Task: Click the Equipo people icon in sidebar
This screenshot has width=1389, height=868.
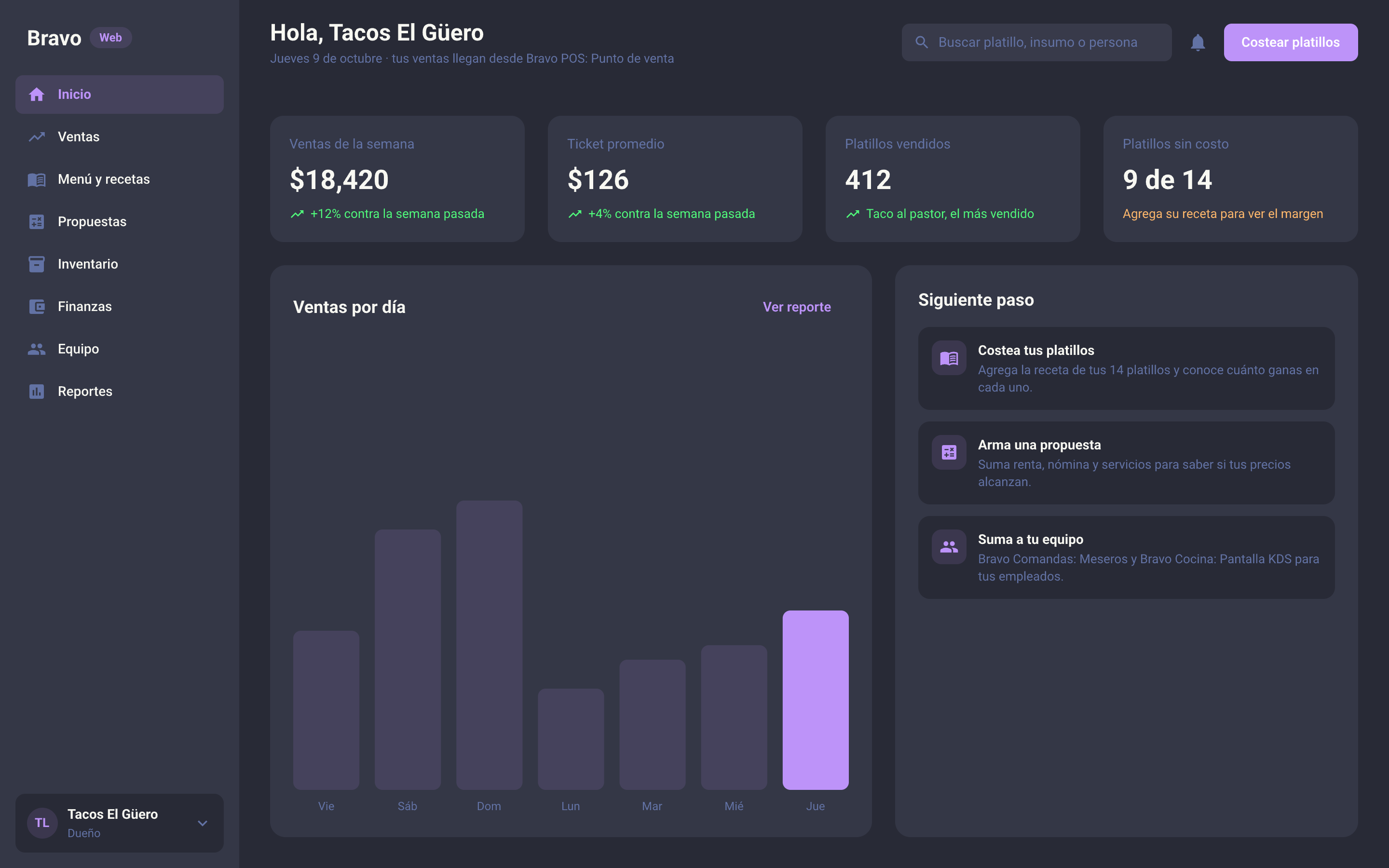Action: tap(37, 349)
